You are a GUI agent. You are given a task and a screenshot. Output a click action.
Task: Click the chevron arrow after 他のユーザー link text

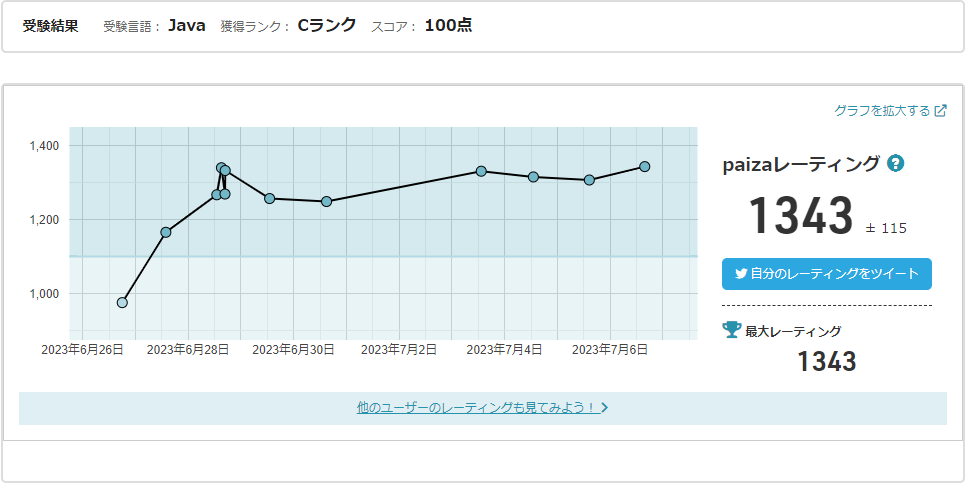click(x=605, y=408)
